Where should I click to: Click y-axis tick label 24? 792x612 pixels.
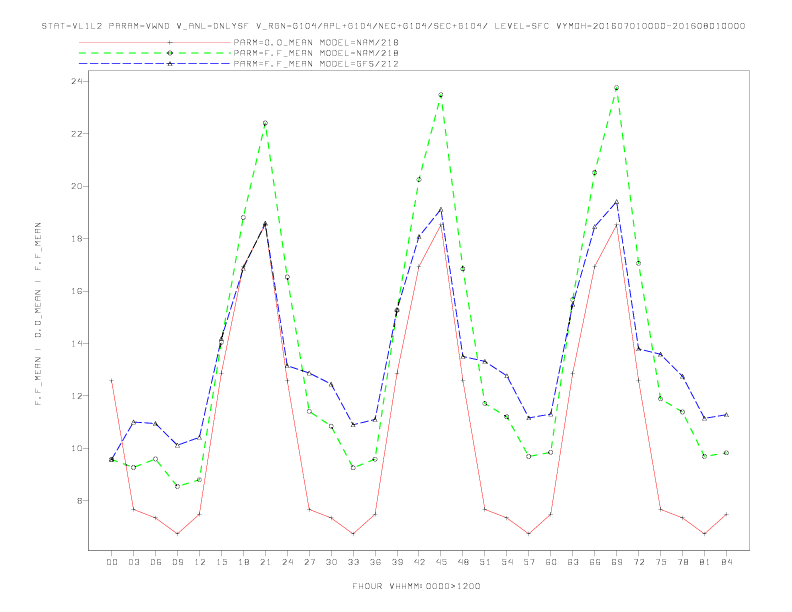77,81
